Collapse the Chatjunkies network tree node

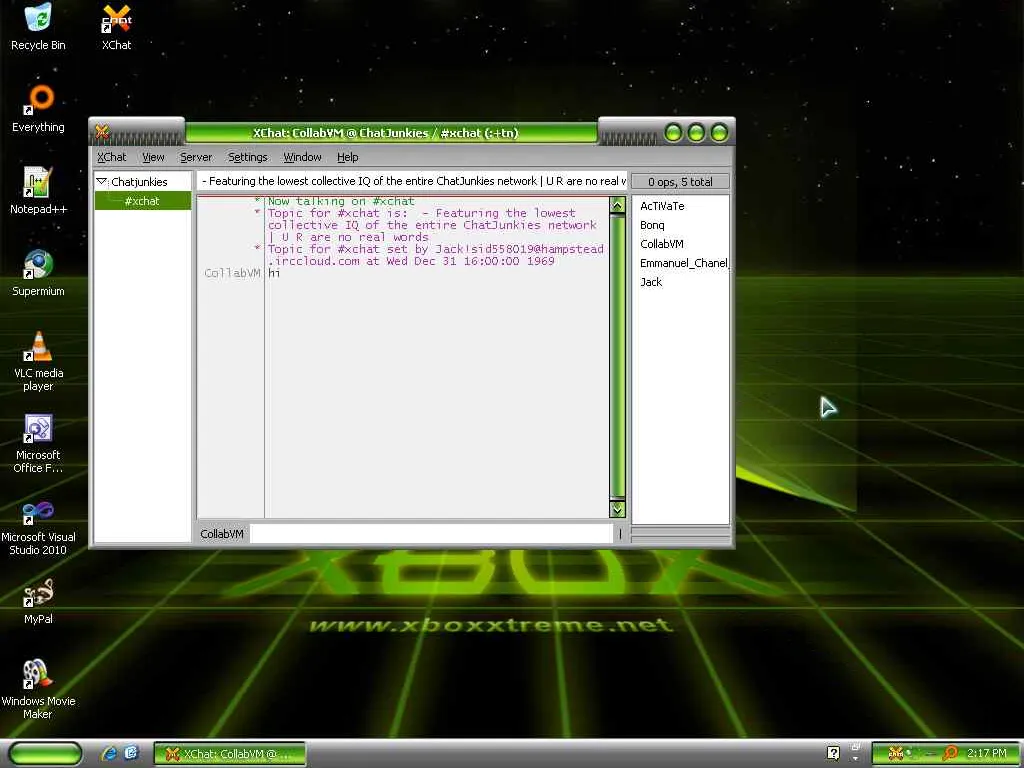point(101,181)
